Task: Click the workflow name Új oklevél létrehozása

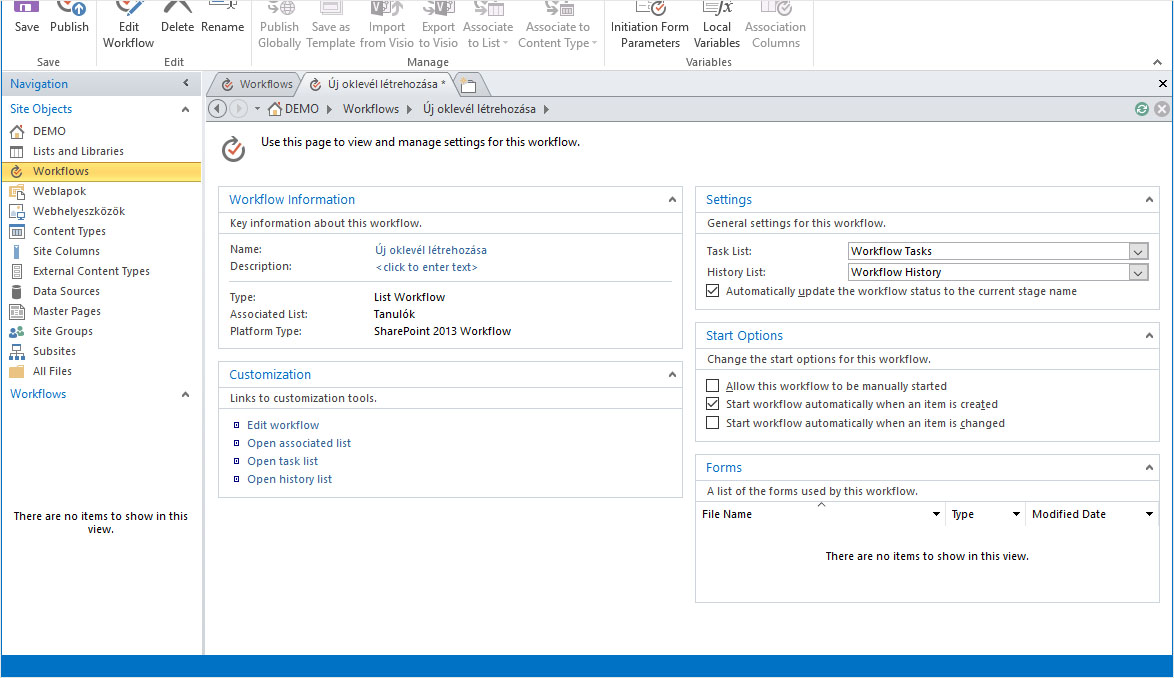Action: point(431,250)
